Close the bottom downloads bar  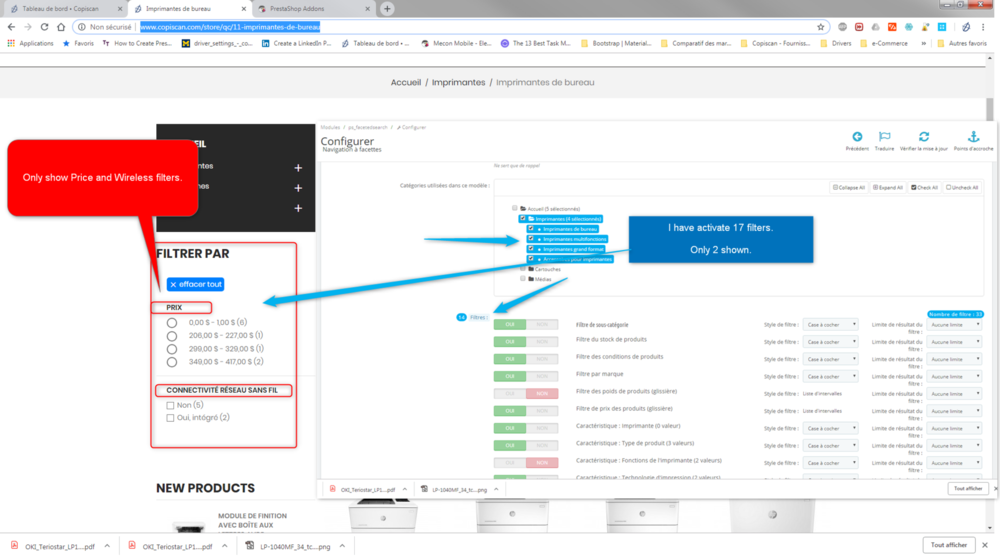985,545
